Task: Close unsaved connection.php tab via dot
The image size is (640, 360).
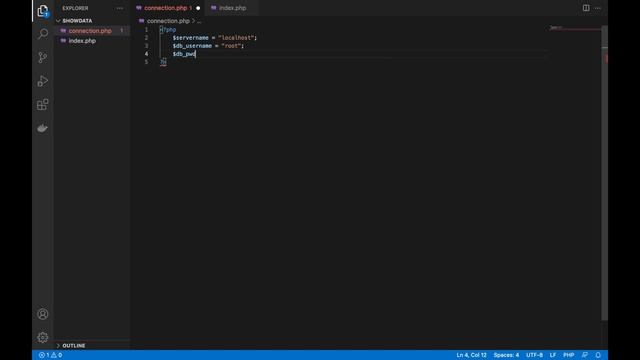Action: click(x=198, y=8)
